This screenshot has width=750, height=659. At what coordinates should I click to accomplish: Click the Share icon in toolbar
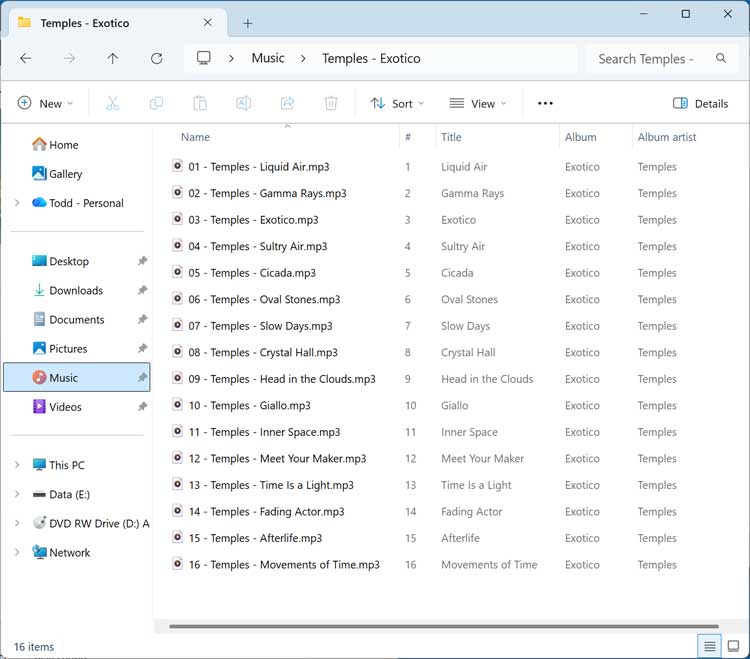(x=287, y=103)
